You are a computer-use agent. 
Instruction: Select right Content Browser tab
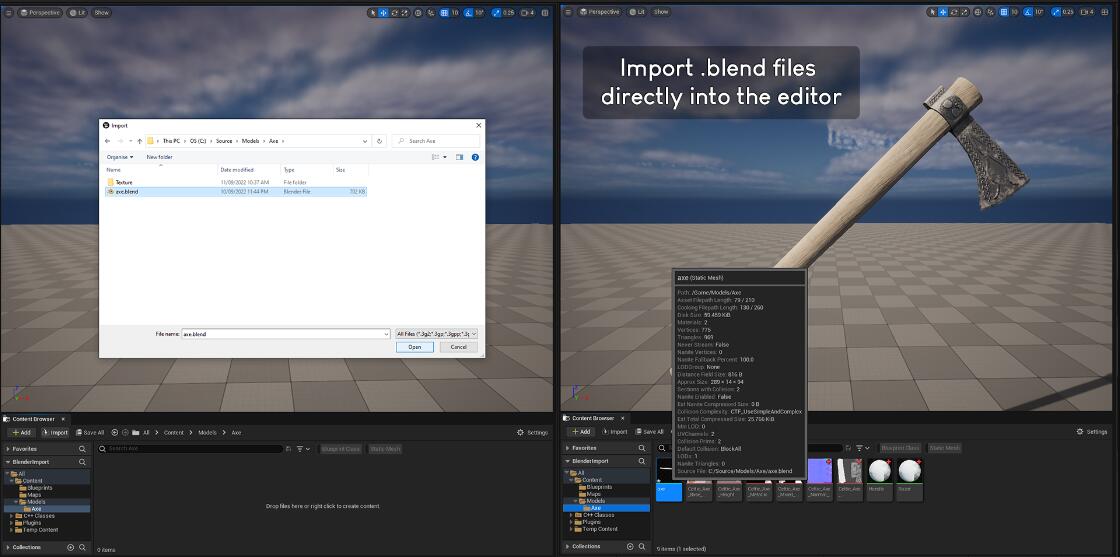594,418
